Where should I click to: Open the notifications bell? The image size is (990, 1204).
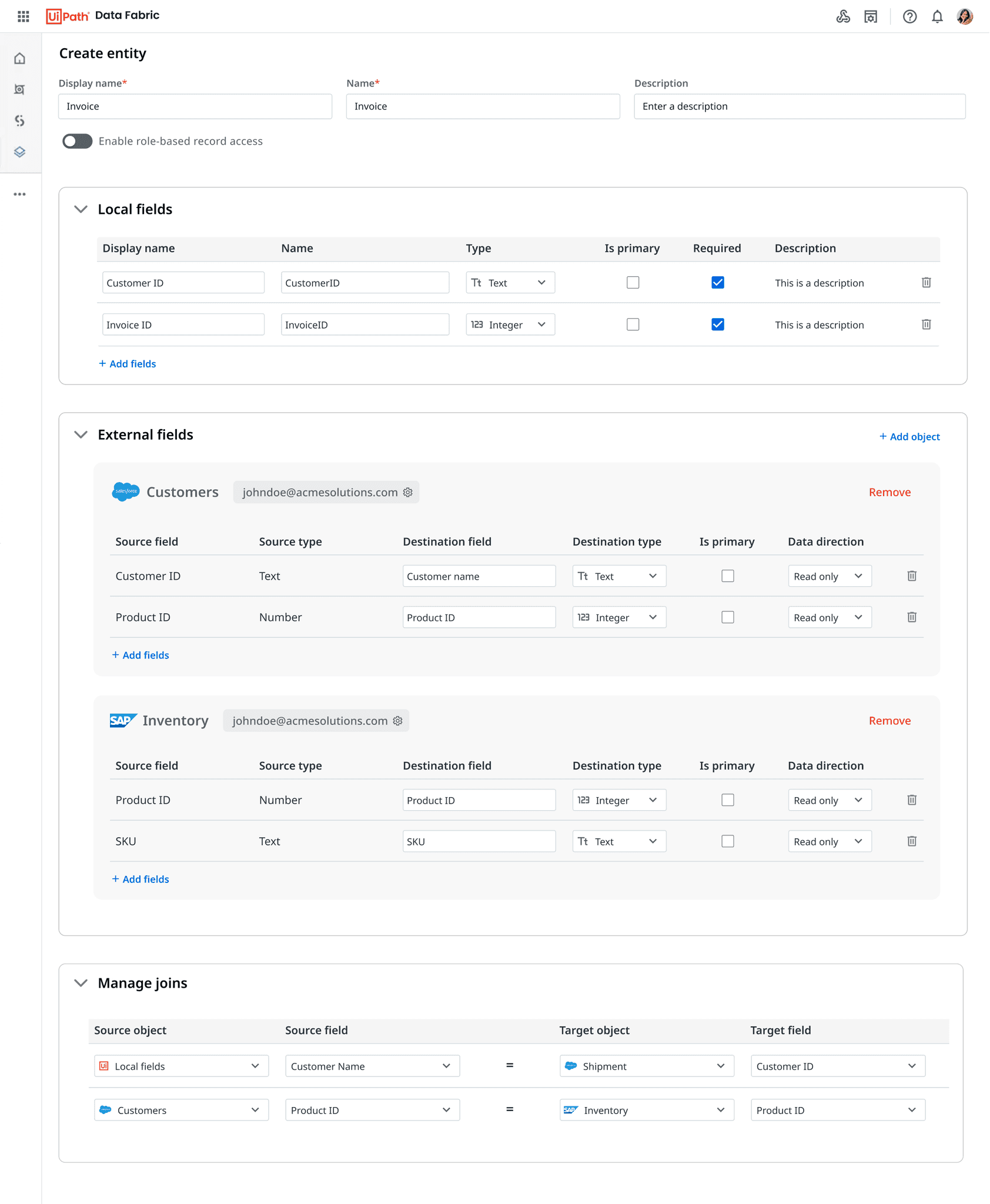(x=937, y=16)
